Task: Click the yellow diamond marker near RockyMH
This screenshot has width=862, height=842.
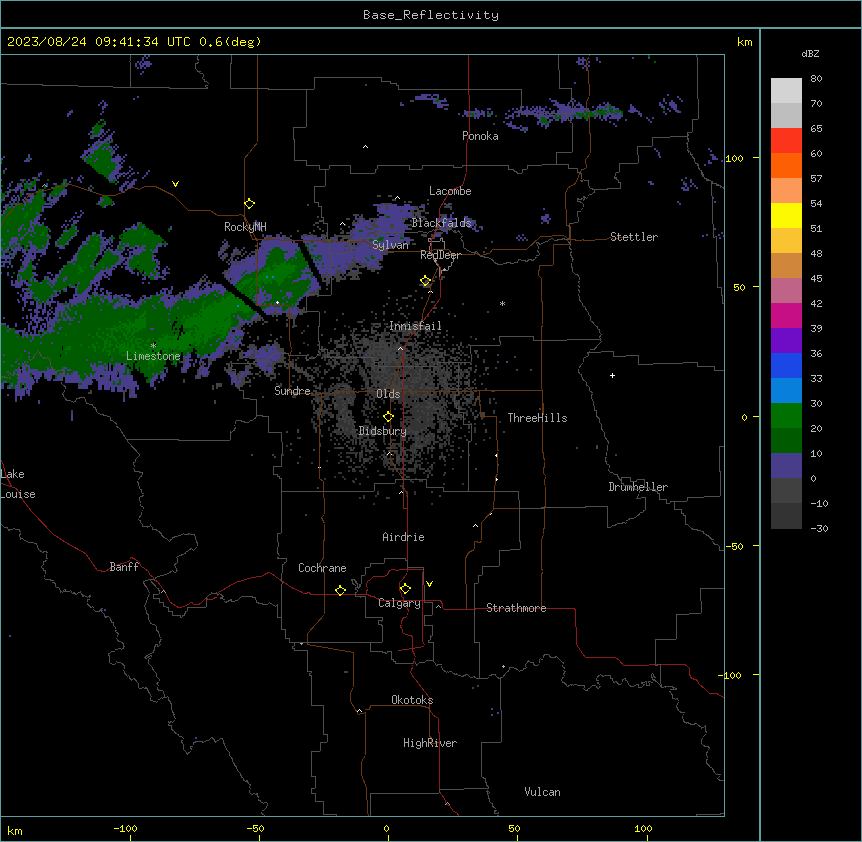Action: (250, 204)
